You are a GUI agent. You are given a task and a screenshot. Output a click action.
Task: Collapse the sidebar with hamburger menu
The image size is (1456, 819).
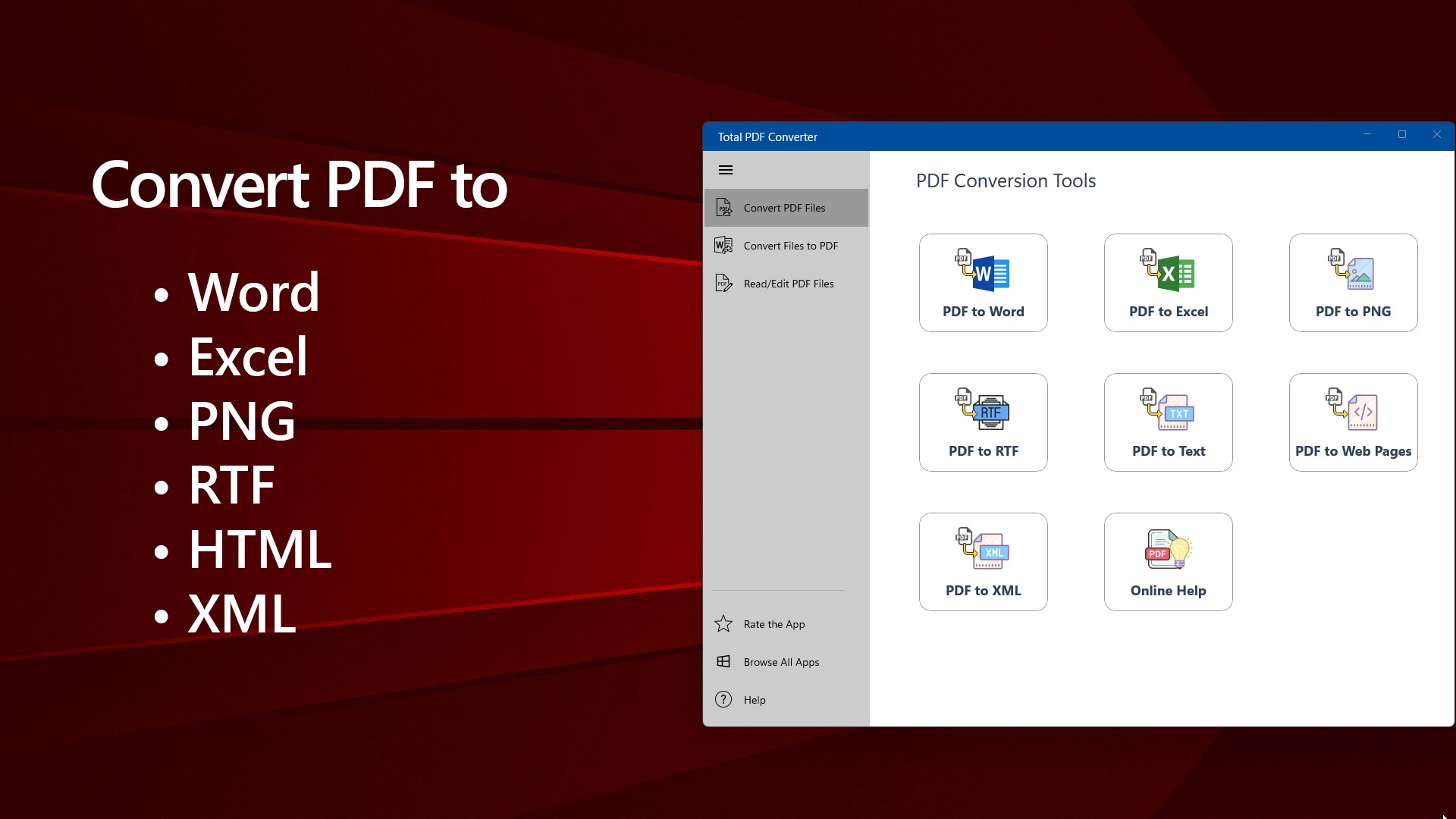point(725,170)
